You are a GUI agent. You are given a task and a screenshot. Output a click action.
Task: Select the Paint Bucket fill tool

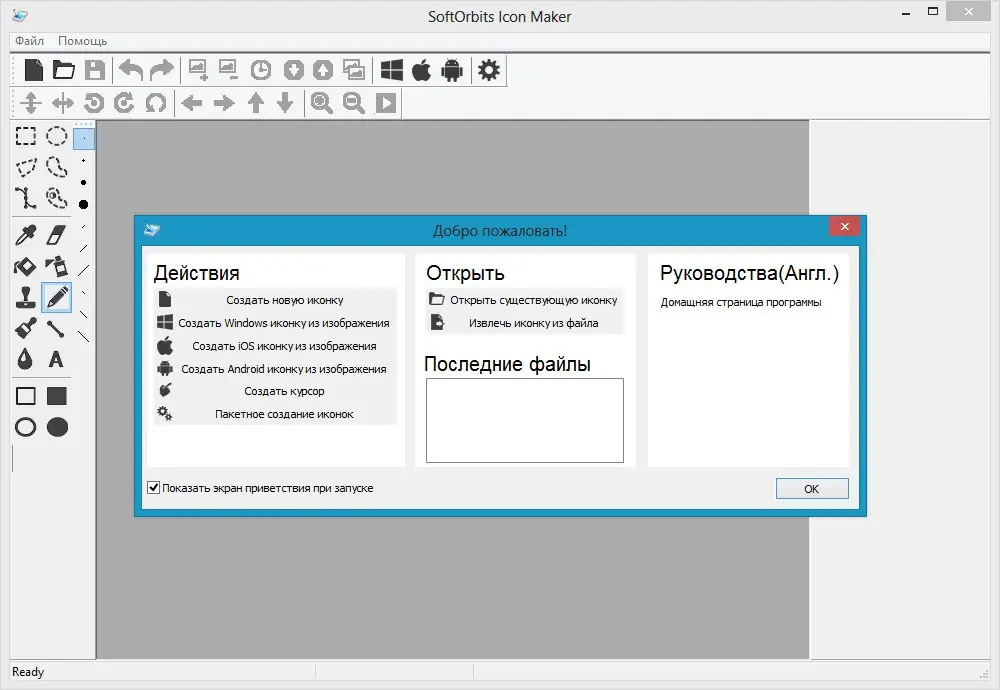(24, 265)
